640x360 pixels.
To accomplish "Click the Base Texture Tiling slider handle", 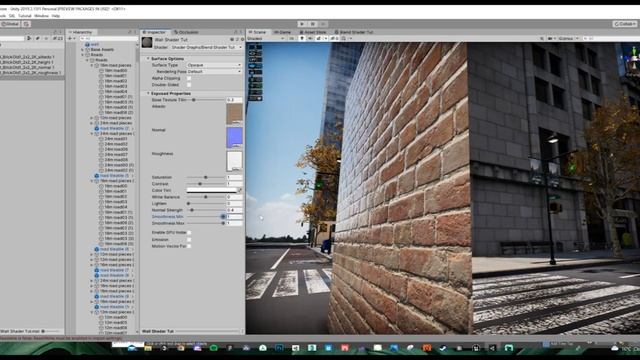I will pos(193,100).
